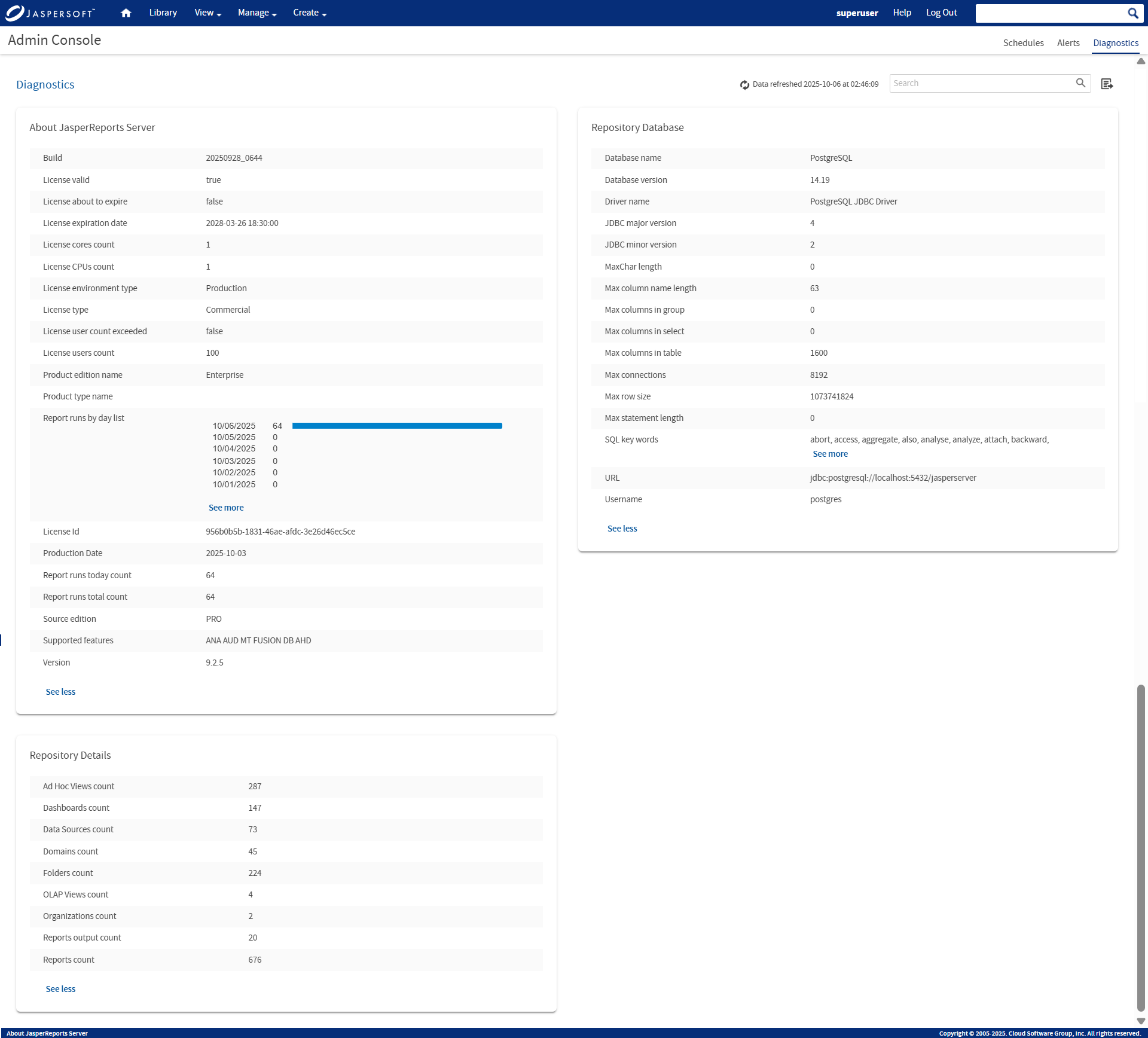Click the 10/05/2025 report runs row
The image size is (1148, 1038).
tap(245, 437)
